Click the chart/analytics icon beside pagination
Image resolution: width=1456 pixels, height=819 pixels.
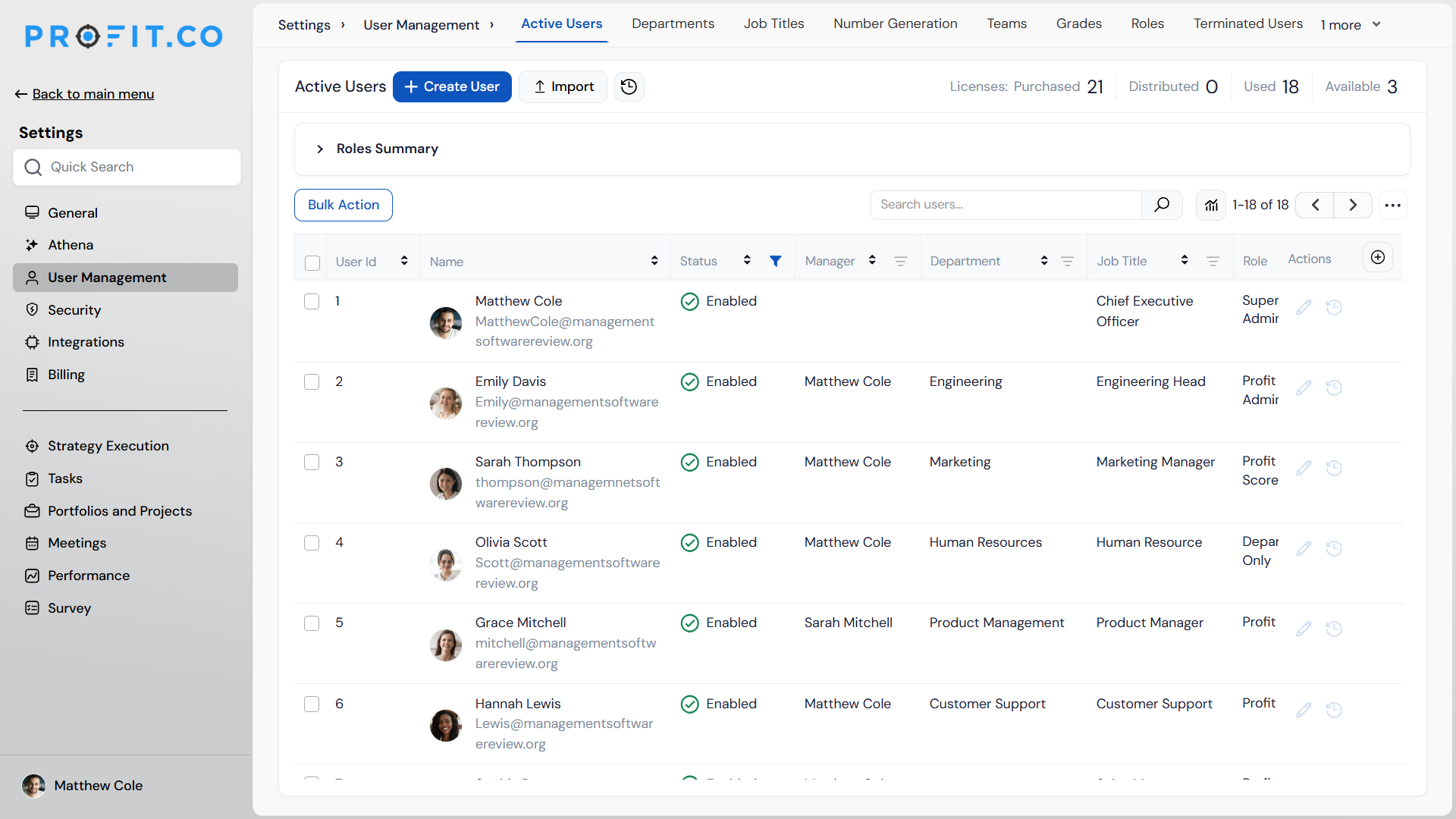[x=1211, y=205]
